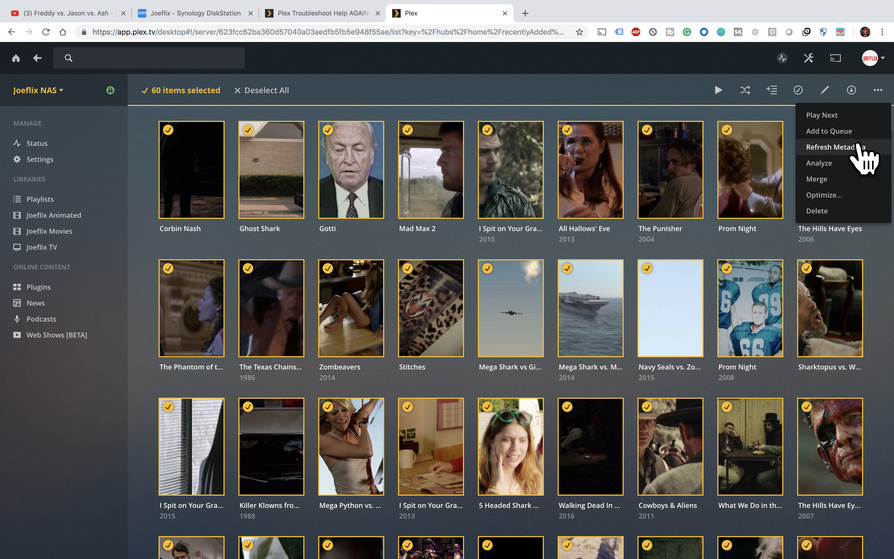Open the Mega Shark vs Giant thumbnail
Screen dimensions: 894x559
(511, 309)
